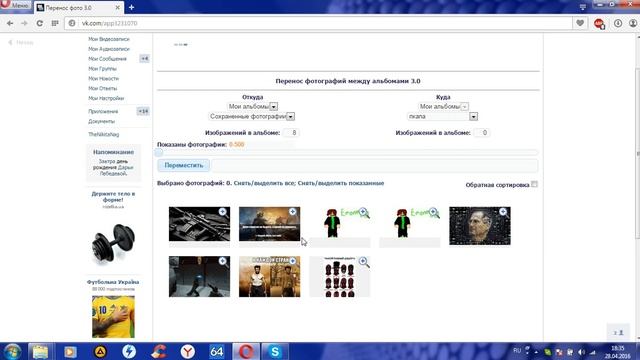The height and width of the screenshot is (360, 640).
Task: Open the lightning bolt app on taskbar
Action: coord(129,351)
